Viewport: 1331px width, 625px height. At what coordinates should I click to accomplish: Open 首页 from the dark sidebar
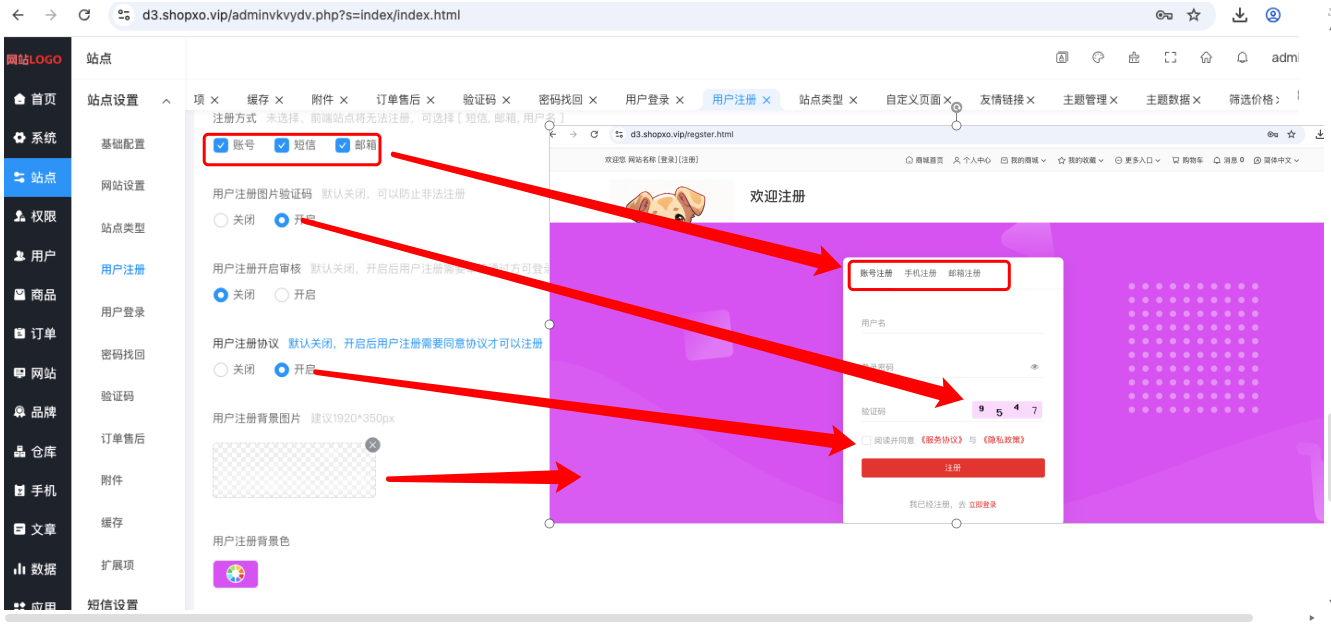click(x=35, y=99)
